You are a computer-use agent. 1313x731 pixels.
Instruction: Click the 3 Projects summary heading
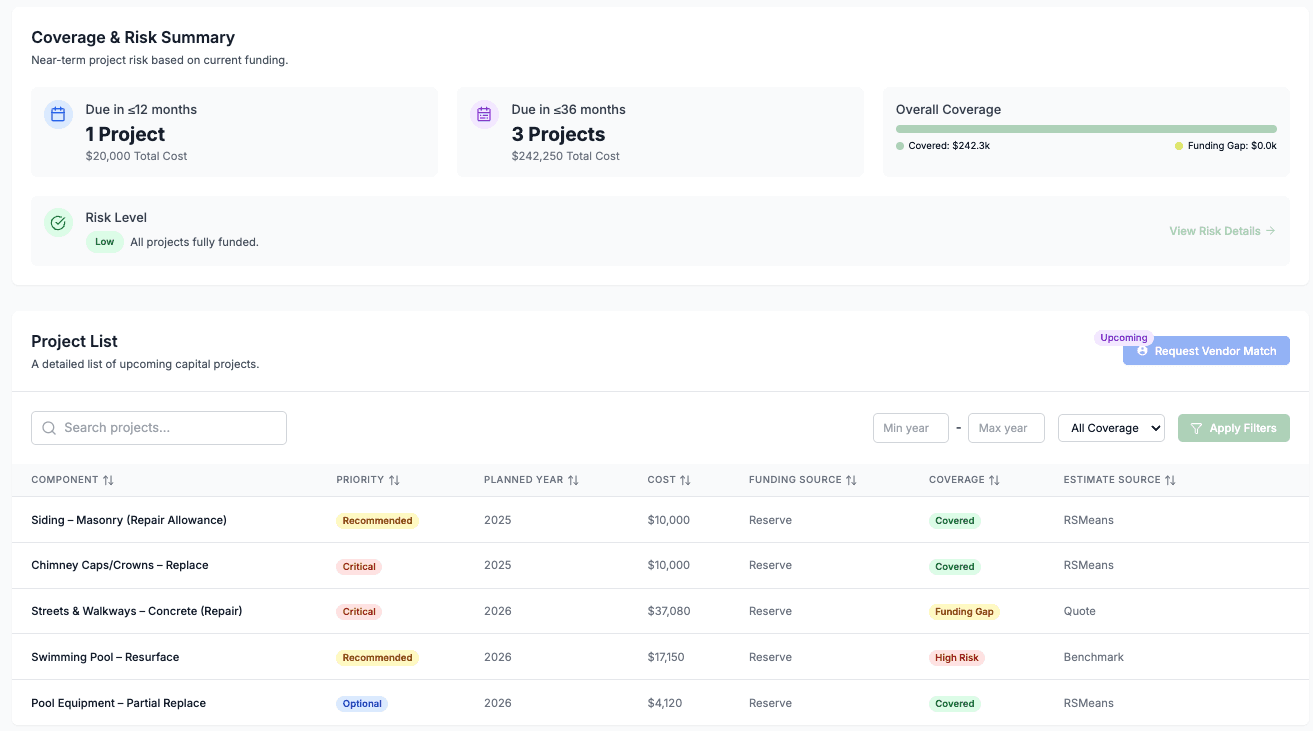coord(558,134)
